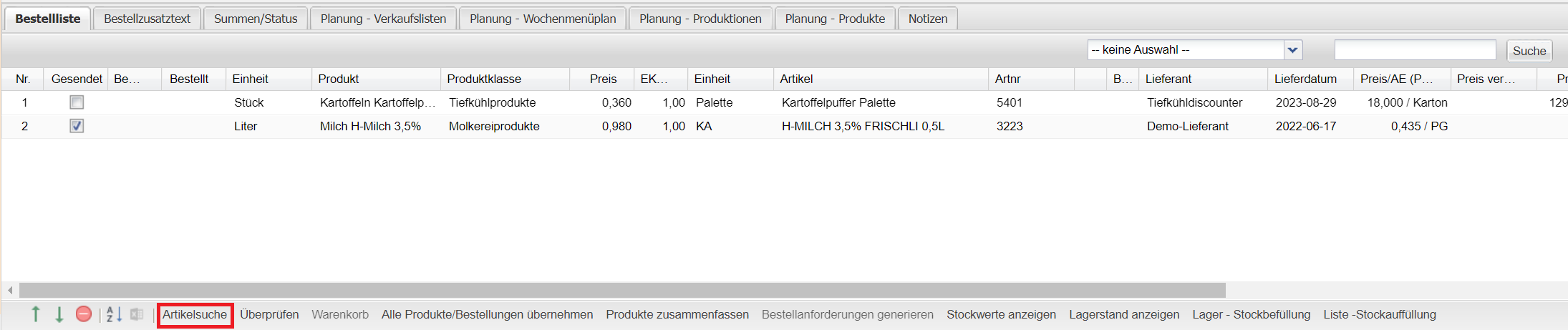Click the search text field
Screen dimensions: 1568x330
(x=1415, y=50)
